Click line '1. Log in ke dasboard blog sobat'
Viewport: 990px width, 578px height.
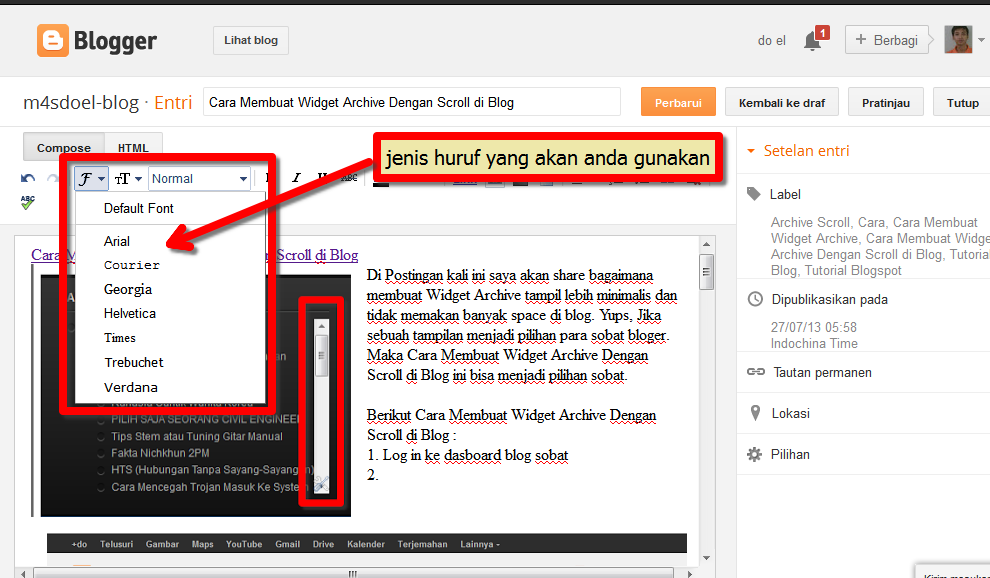468,455
